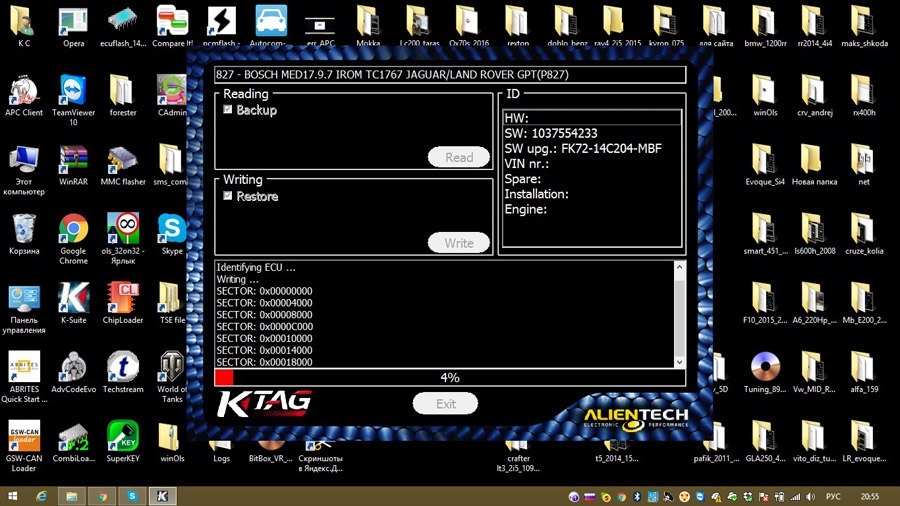Select the SW: 1037554233 line

pyautogui.click(x=551, y=133)
